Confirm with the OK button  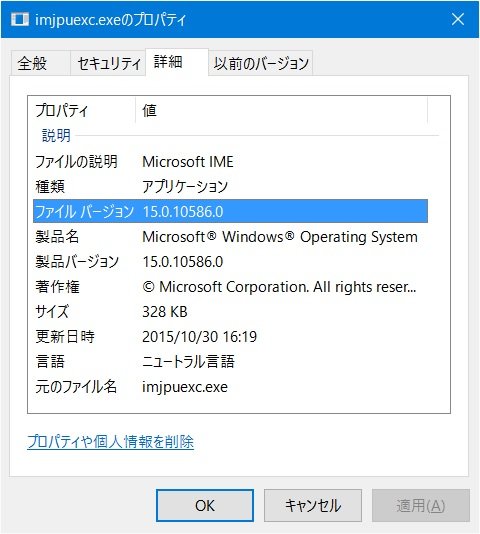pos(205,505)
